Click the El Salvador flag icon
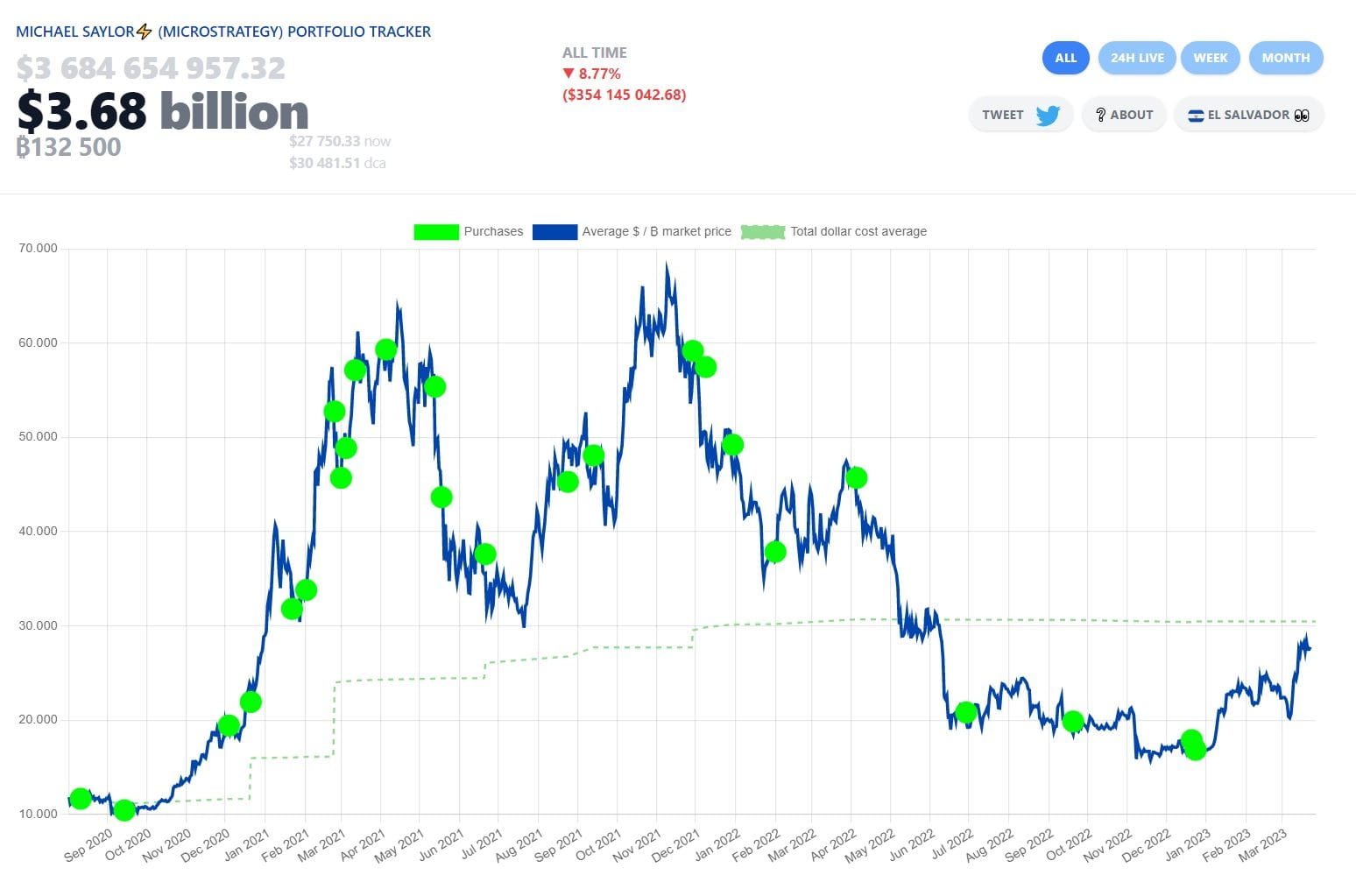The height and width of the screenshot is (896, 1356). [x=1195, y=114]
